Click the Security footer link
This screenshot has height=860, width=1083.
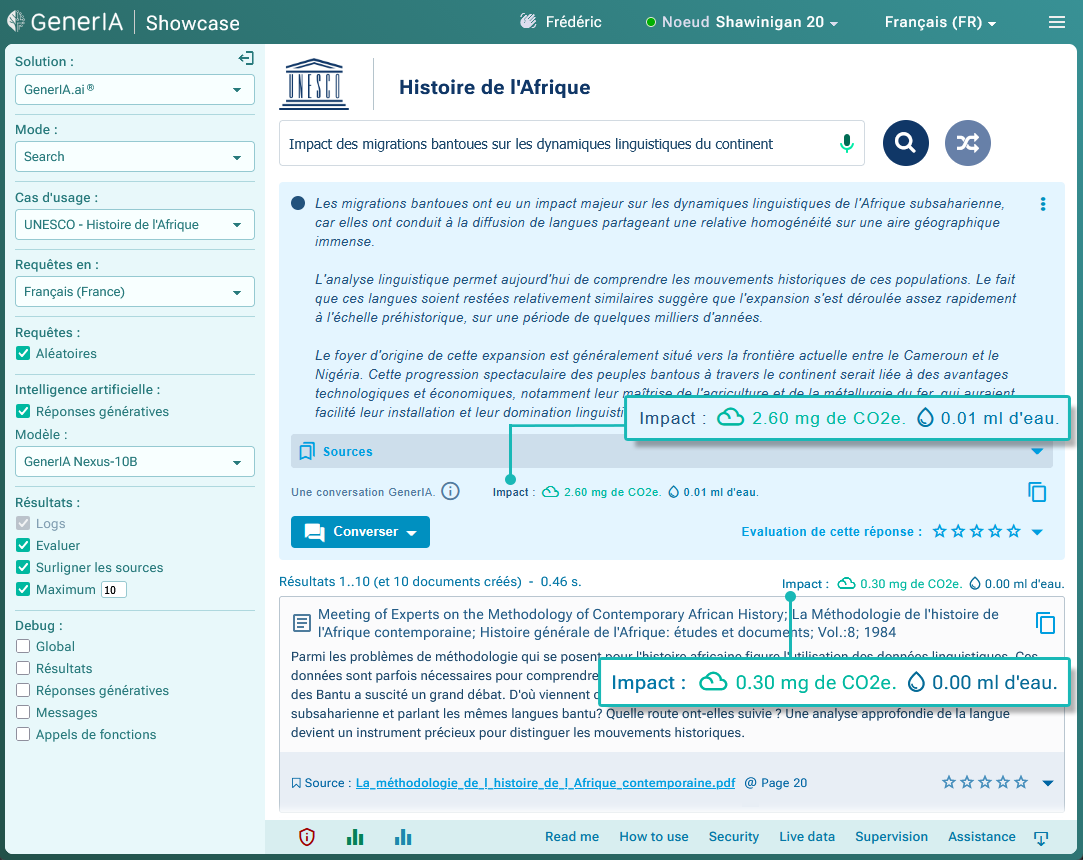pos(734,837)
